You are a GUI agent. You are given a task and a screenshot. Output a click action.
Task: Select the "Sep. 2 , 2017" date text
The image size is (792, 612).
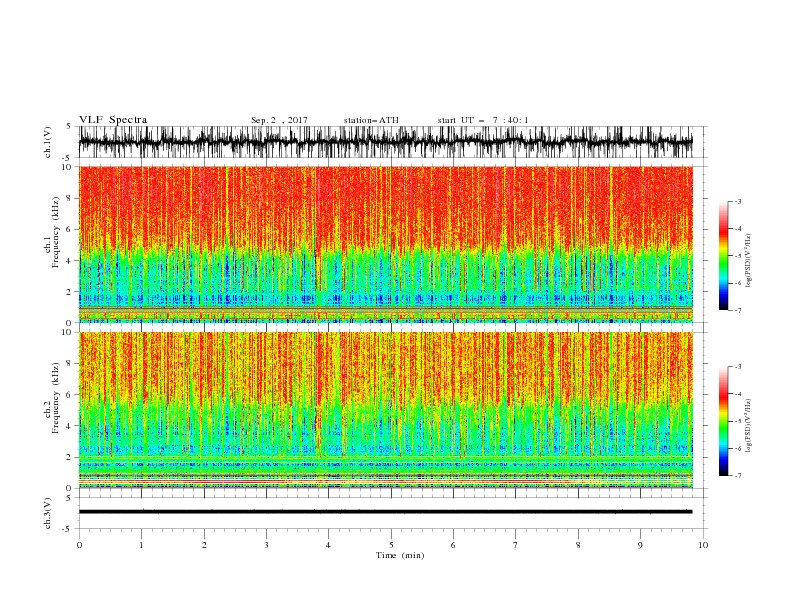point(279,120)
